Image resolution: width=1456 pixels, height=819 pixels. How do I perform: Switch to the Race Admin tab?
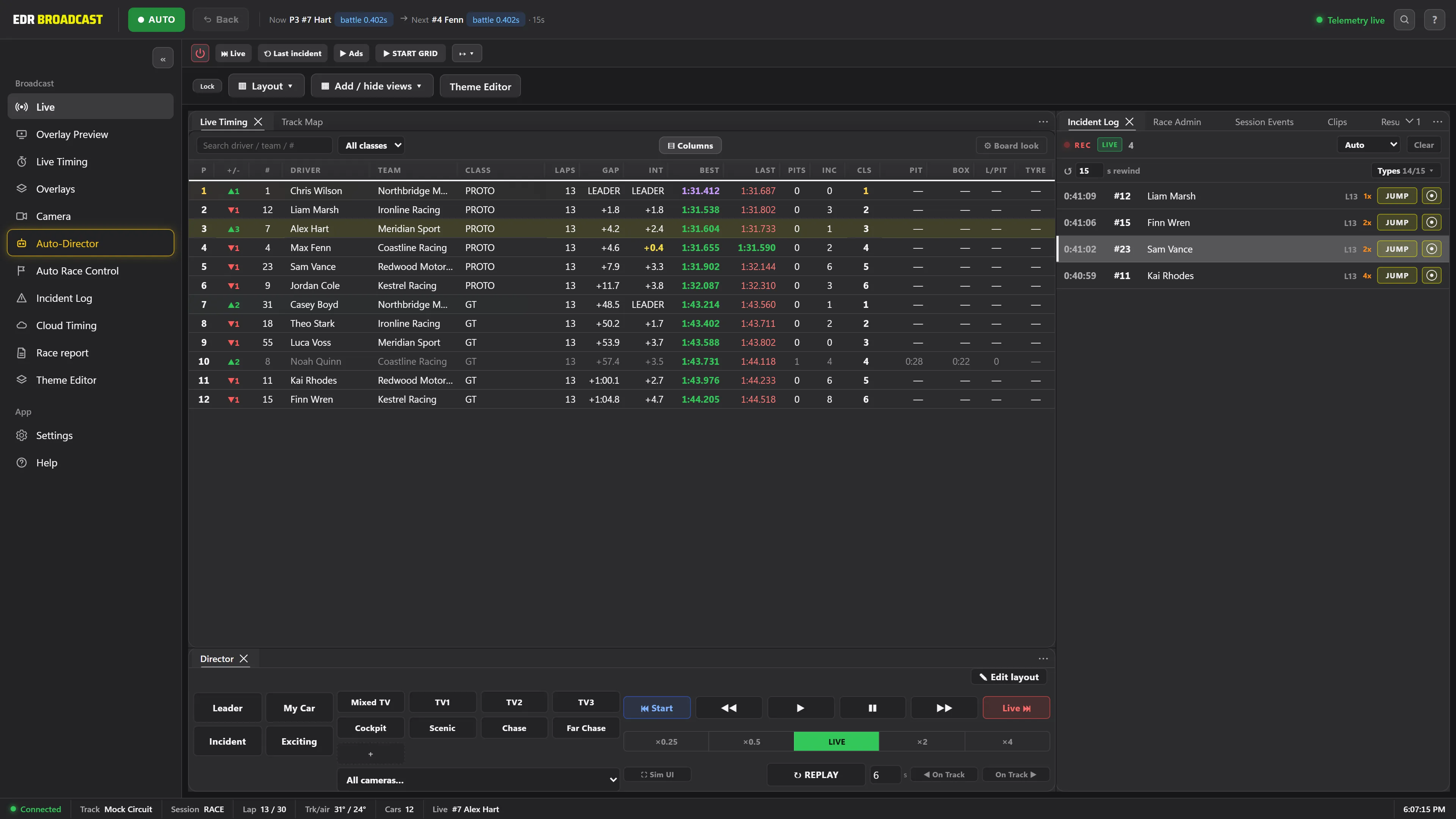point(1177,122)
